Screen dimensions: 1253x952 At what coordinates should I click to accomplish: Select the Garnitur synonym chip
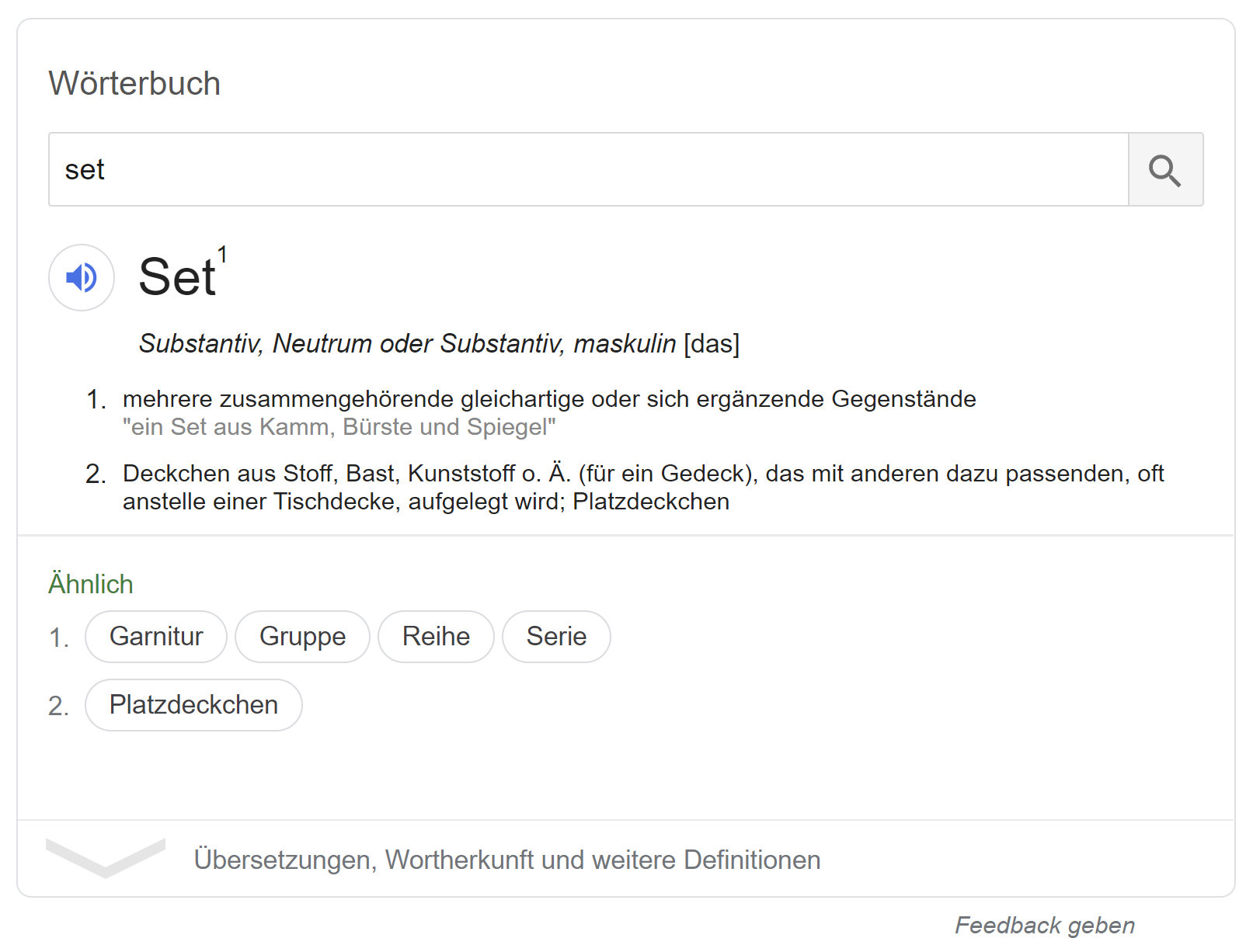pos(155,636)
